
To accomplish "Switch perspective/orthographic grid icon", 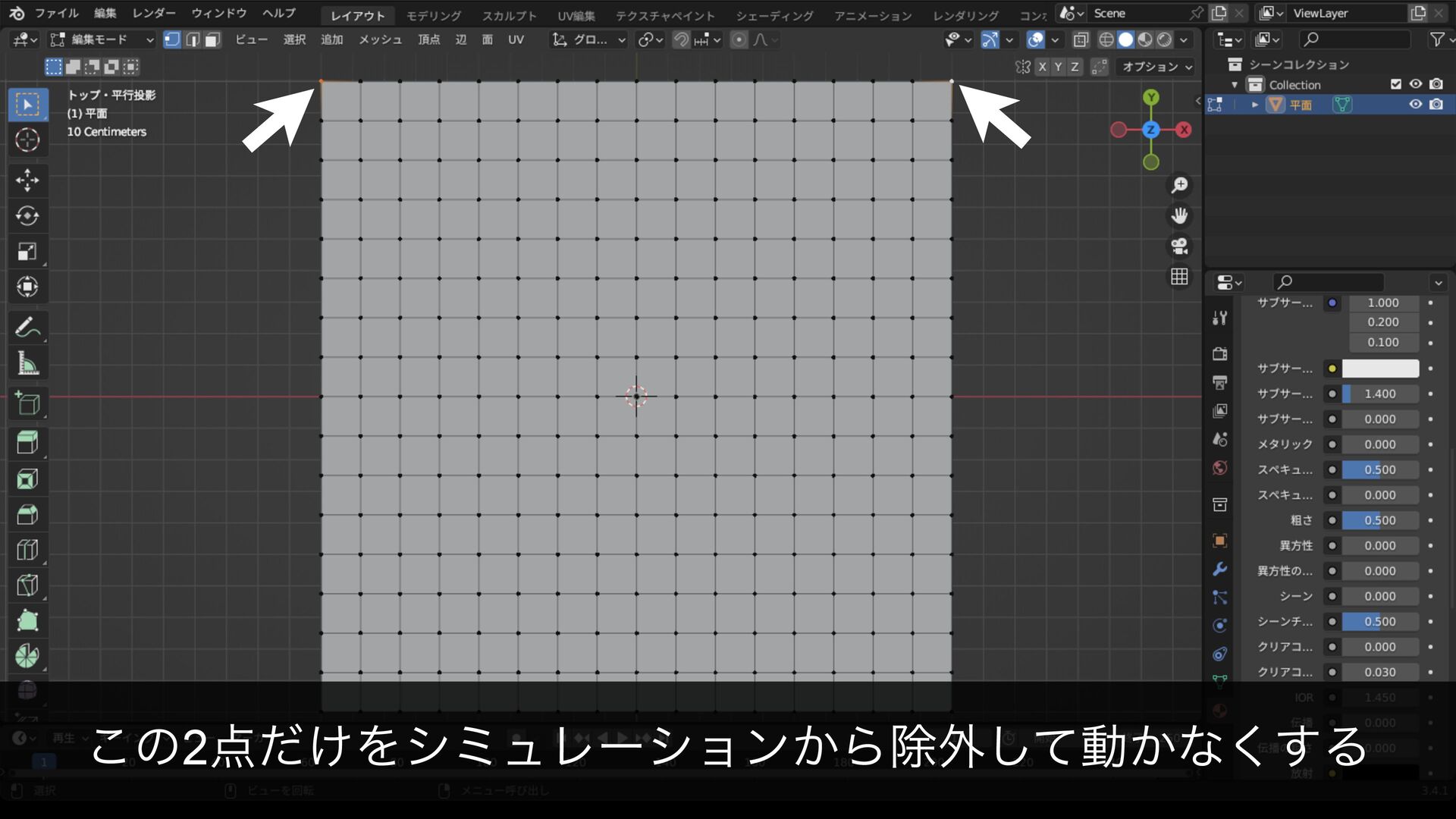I will [x=1179, y=277].
